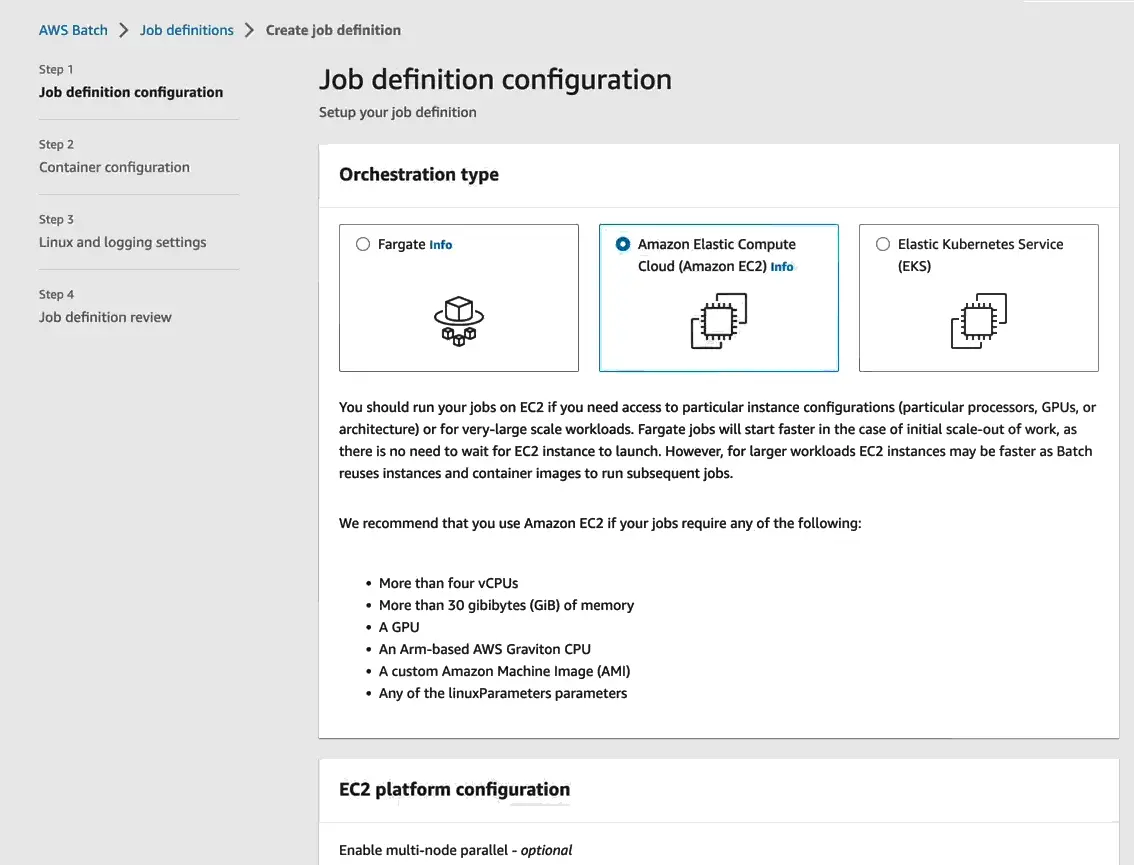Click the EC2 platform configuration heading

tap(454, 789)
